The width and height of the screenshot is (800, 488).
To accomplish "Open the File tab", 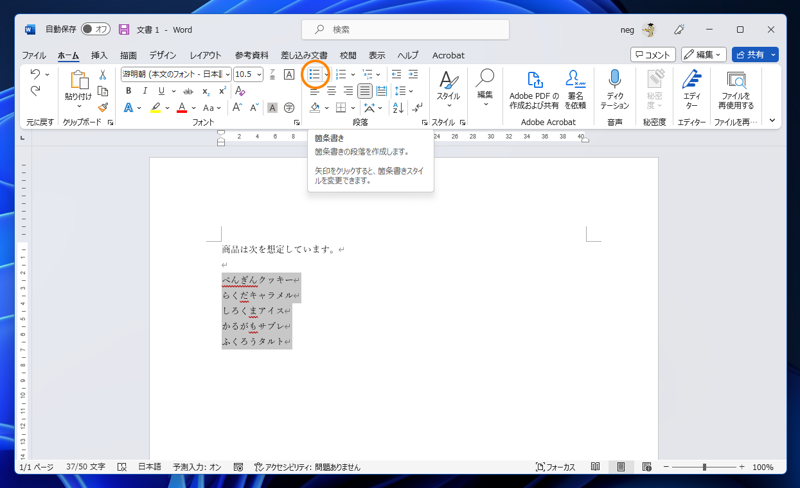I will pos(34,55).
